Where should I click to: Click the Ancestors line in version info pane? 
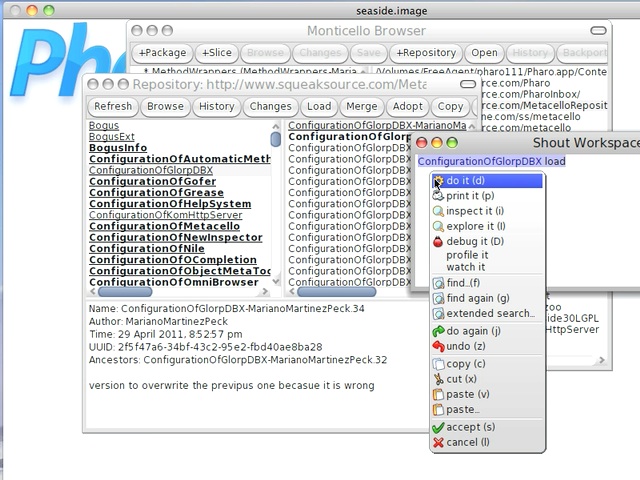click(x=238, y=360)
